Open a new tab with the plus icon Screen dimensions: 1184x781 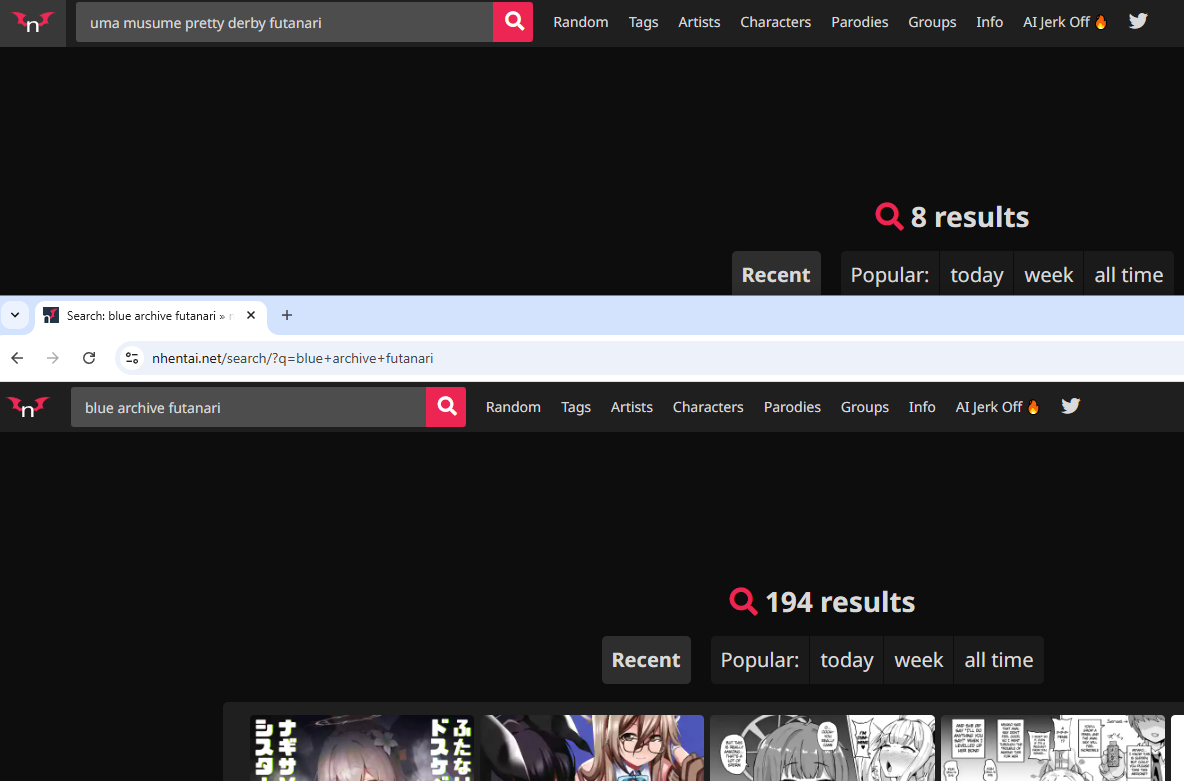click(x=287, y=316)
